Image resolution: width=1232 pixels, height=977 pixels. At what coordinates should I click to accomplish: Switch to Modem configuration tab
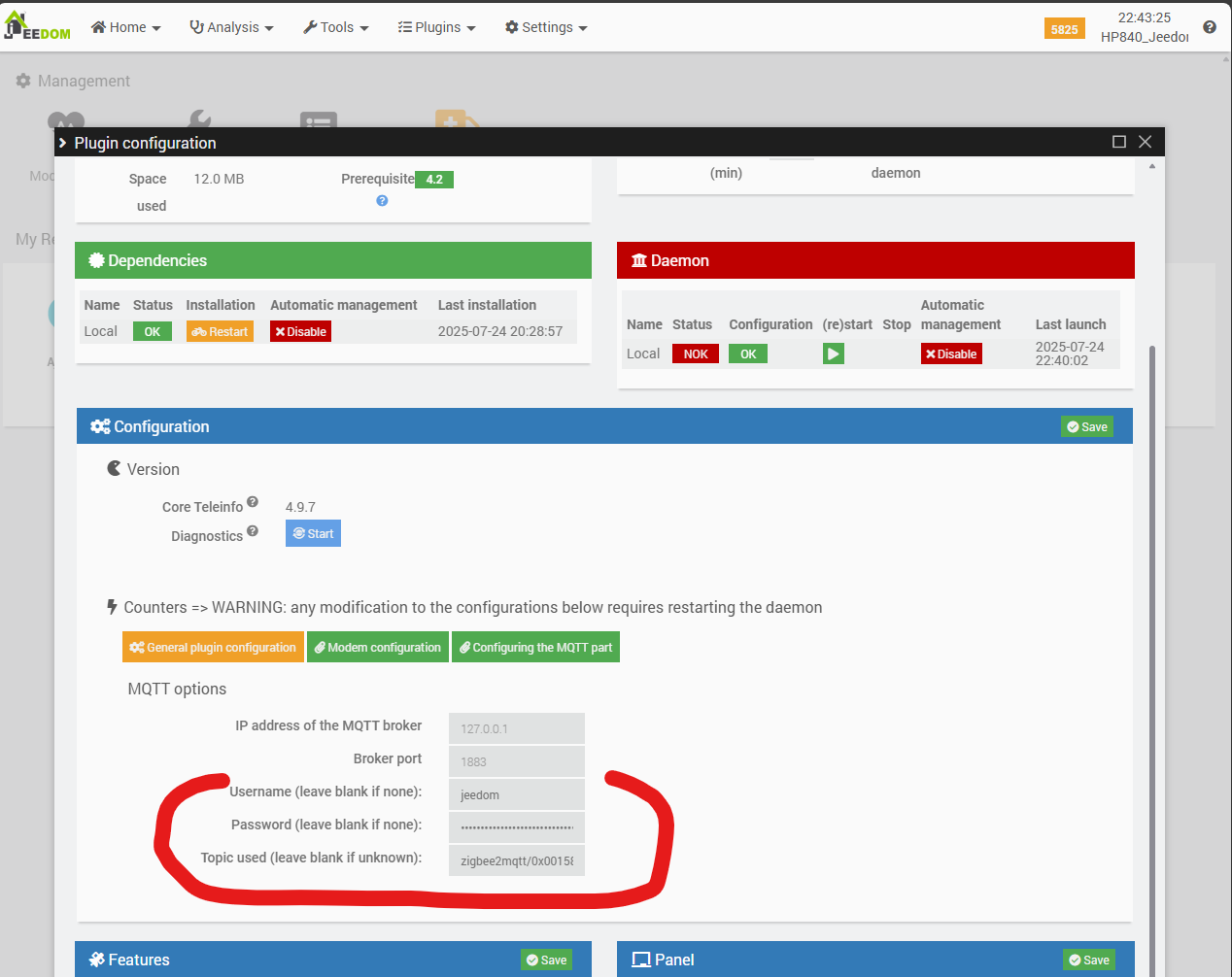(378, 648)
